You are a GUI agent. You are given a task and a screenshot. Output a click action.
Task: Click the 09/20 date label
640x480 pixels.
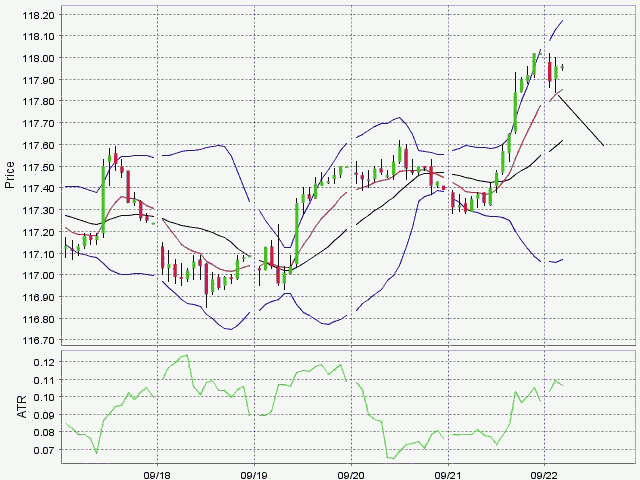coord(351,476)
